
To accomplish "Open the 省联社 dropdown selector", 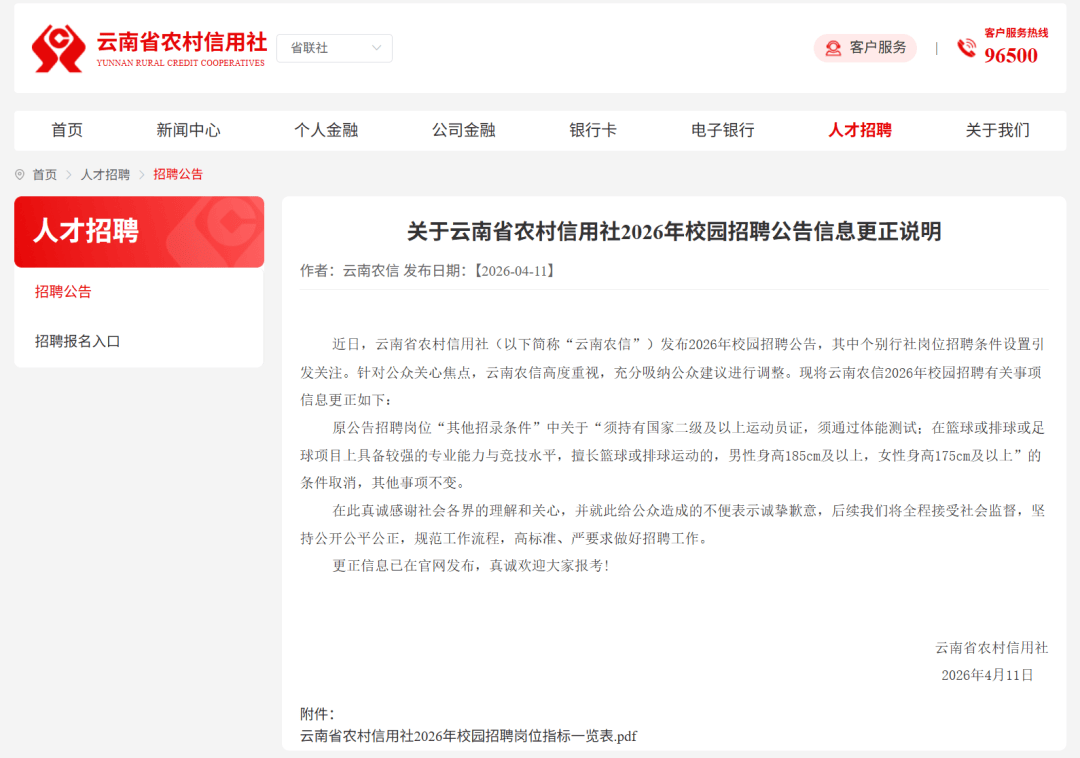I will tap(333, 47).
